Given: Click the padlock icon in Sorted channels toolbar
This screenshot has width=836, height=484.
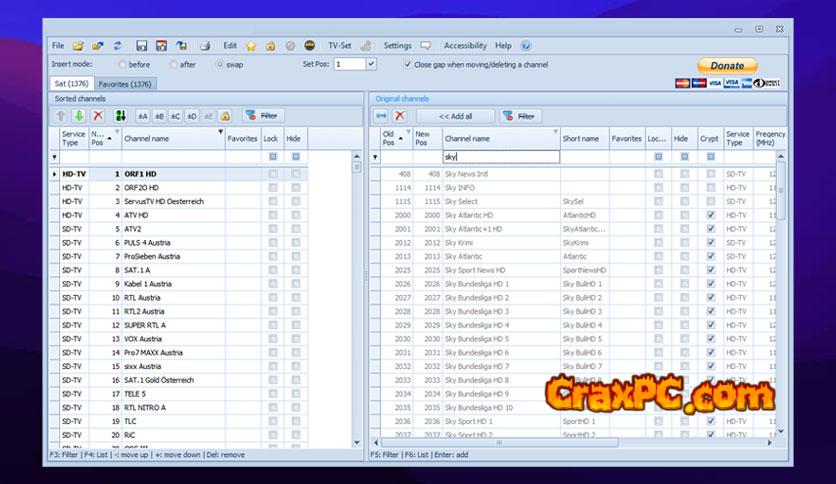Looking at the screenshot, I should tap(225, 116).
